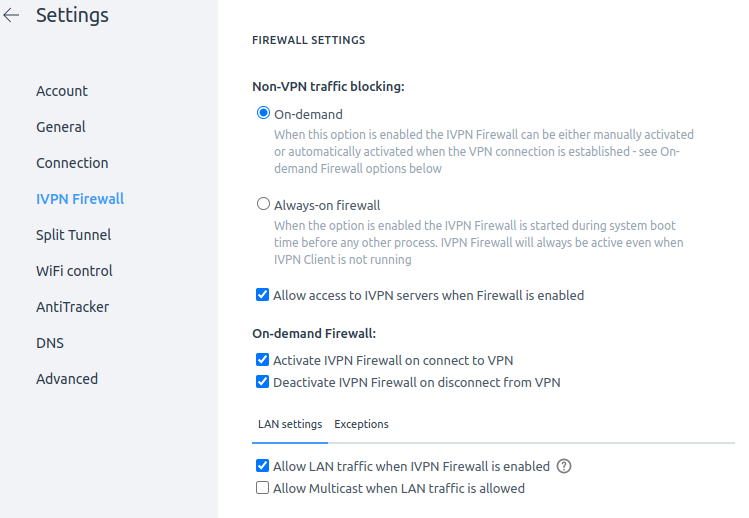749x518 pixels.
Task: Select the Always-on firewall option
Action: (x=264, y=204)
